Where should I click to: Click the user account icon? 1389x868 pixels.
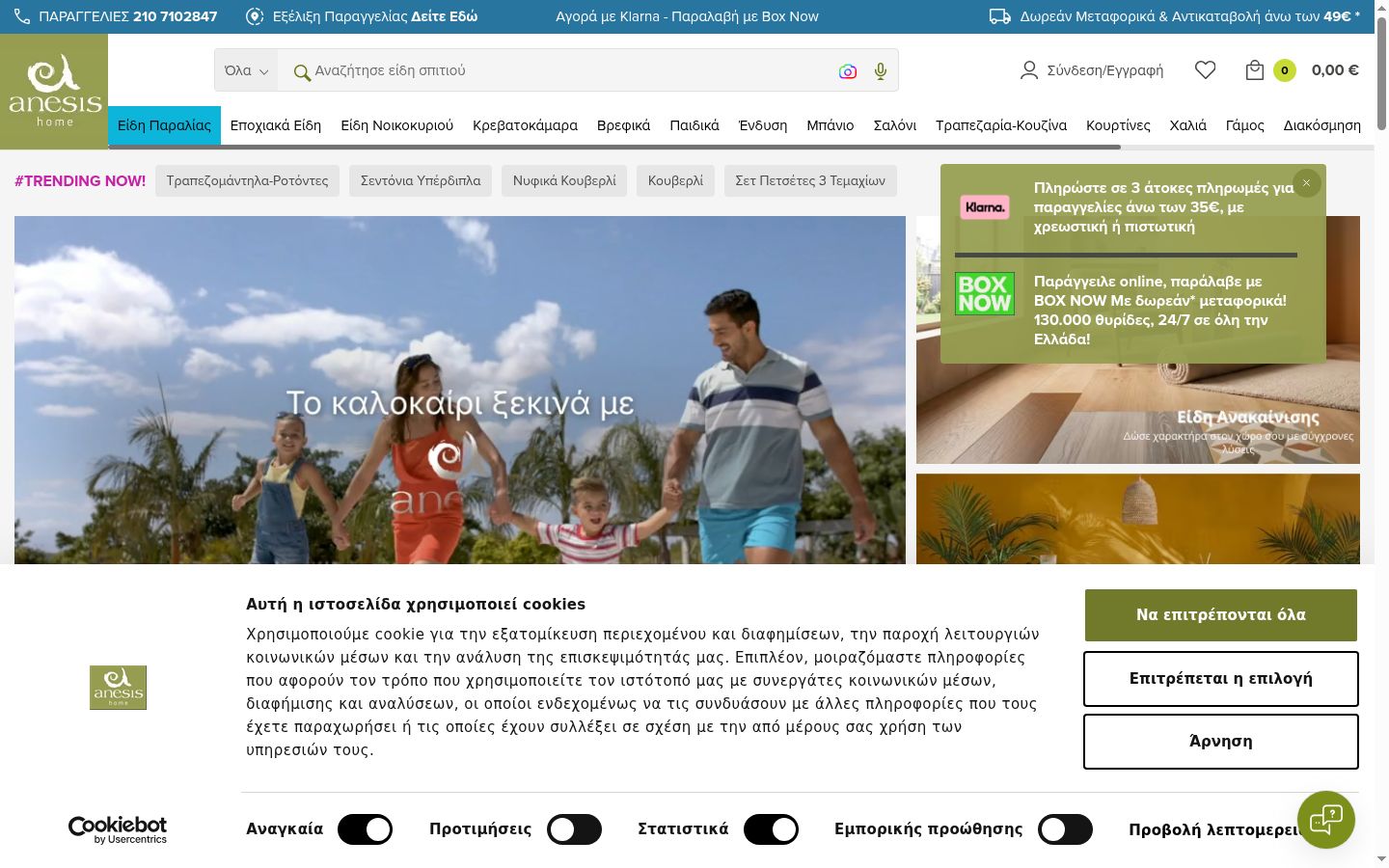(x=1029, y=70)
